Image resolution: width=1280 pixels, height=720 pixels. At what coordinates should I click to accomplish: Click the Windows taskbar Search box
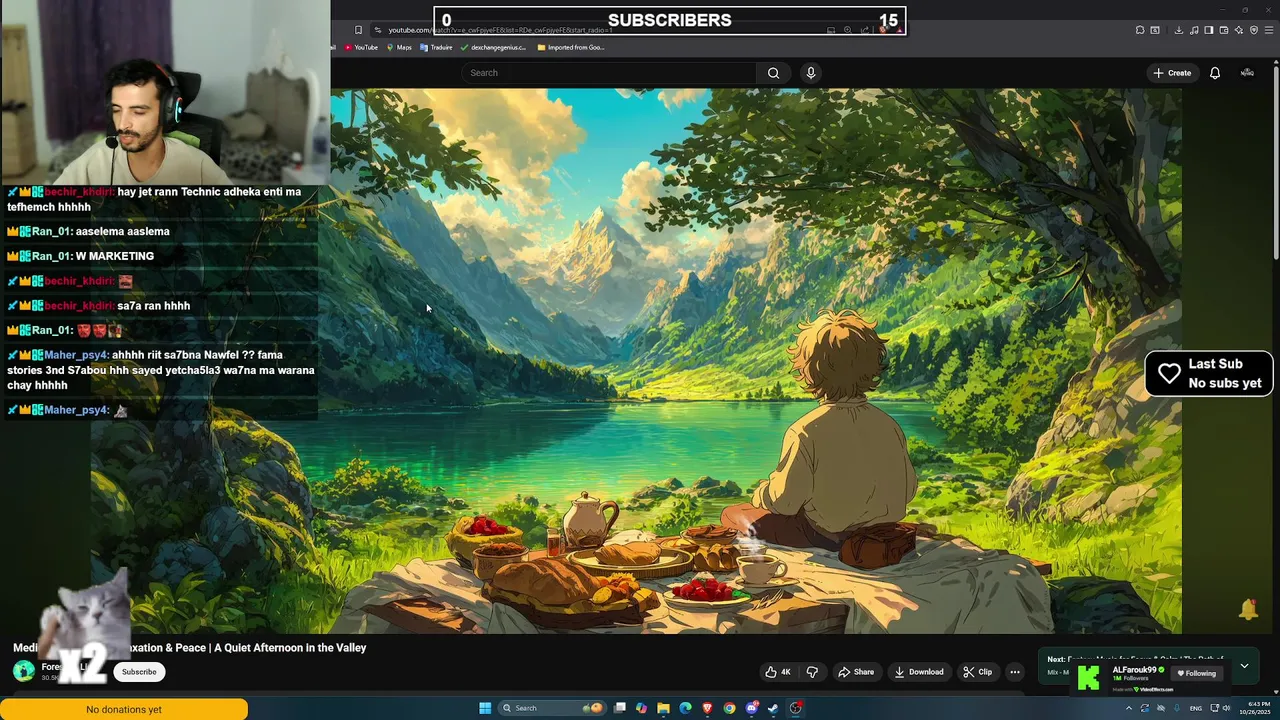pos(553,708)
